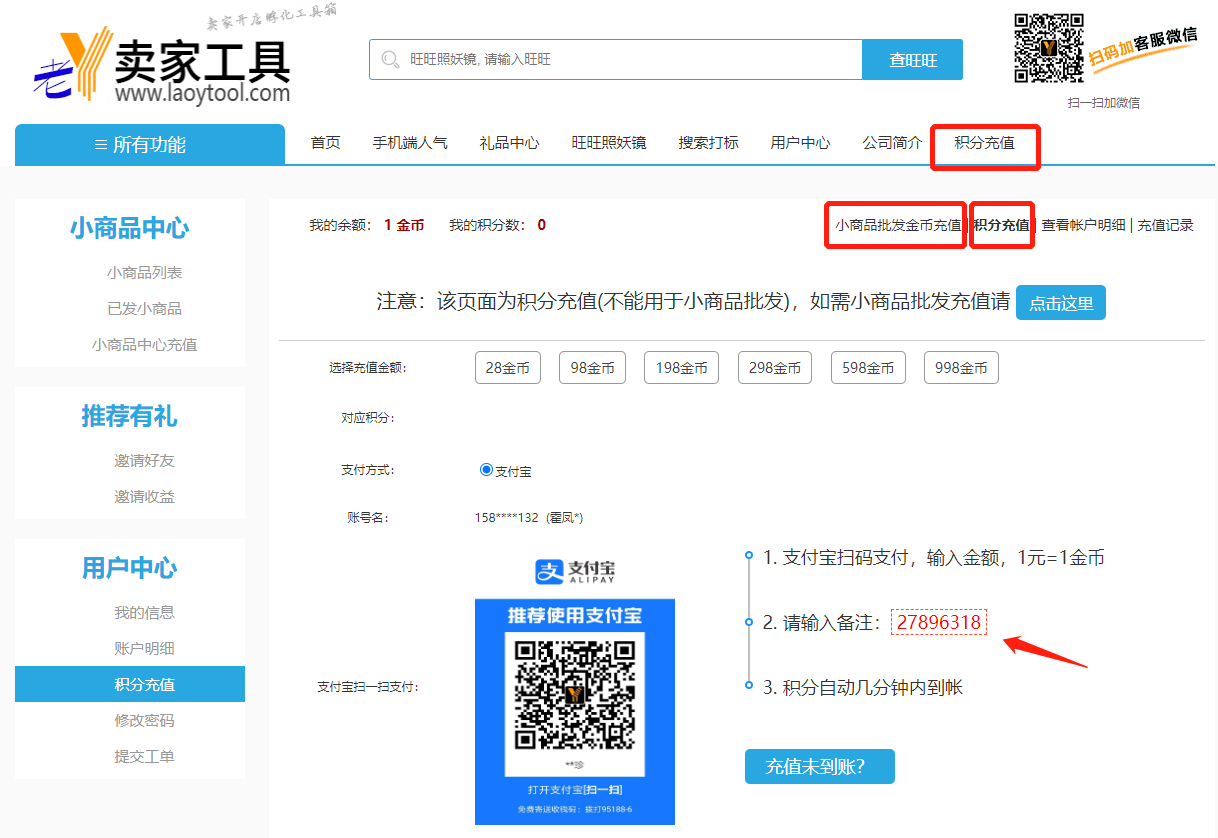View 邀请收益 in the sidebar
Viewport: 1218px width, 838px height.
click(145, 497)
